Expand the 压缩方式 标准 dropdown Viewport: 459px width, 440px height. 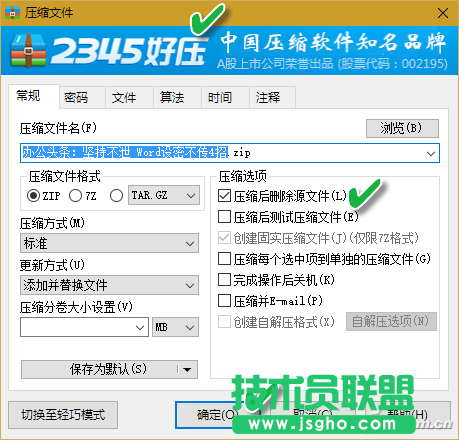coord(109,243)
